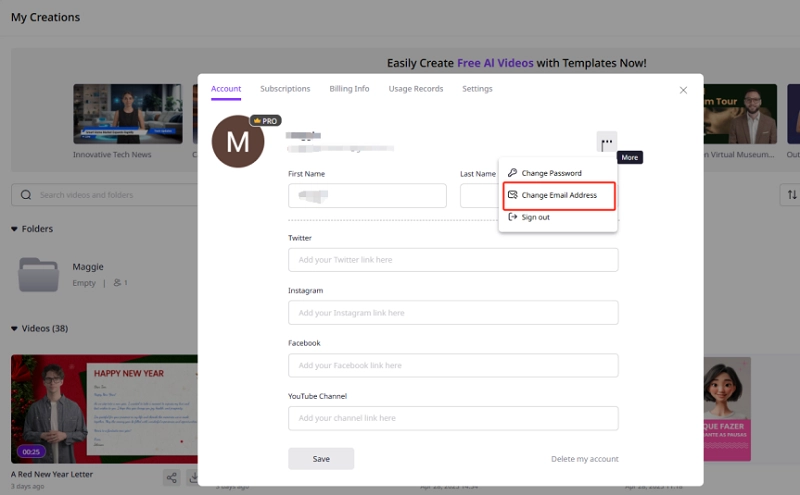Select Sign out from the menu
The width and height of the screenshot is (800, 495).
pos(535,217)
